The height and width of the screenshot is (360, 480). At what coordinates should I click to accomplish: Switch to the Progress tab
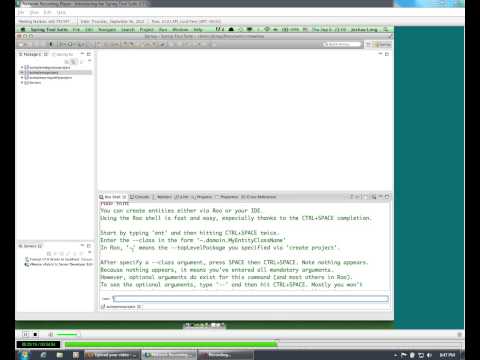(x=202, y=197)
